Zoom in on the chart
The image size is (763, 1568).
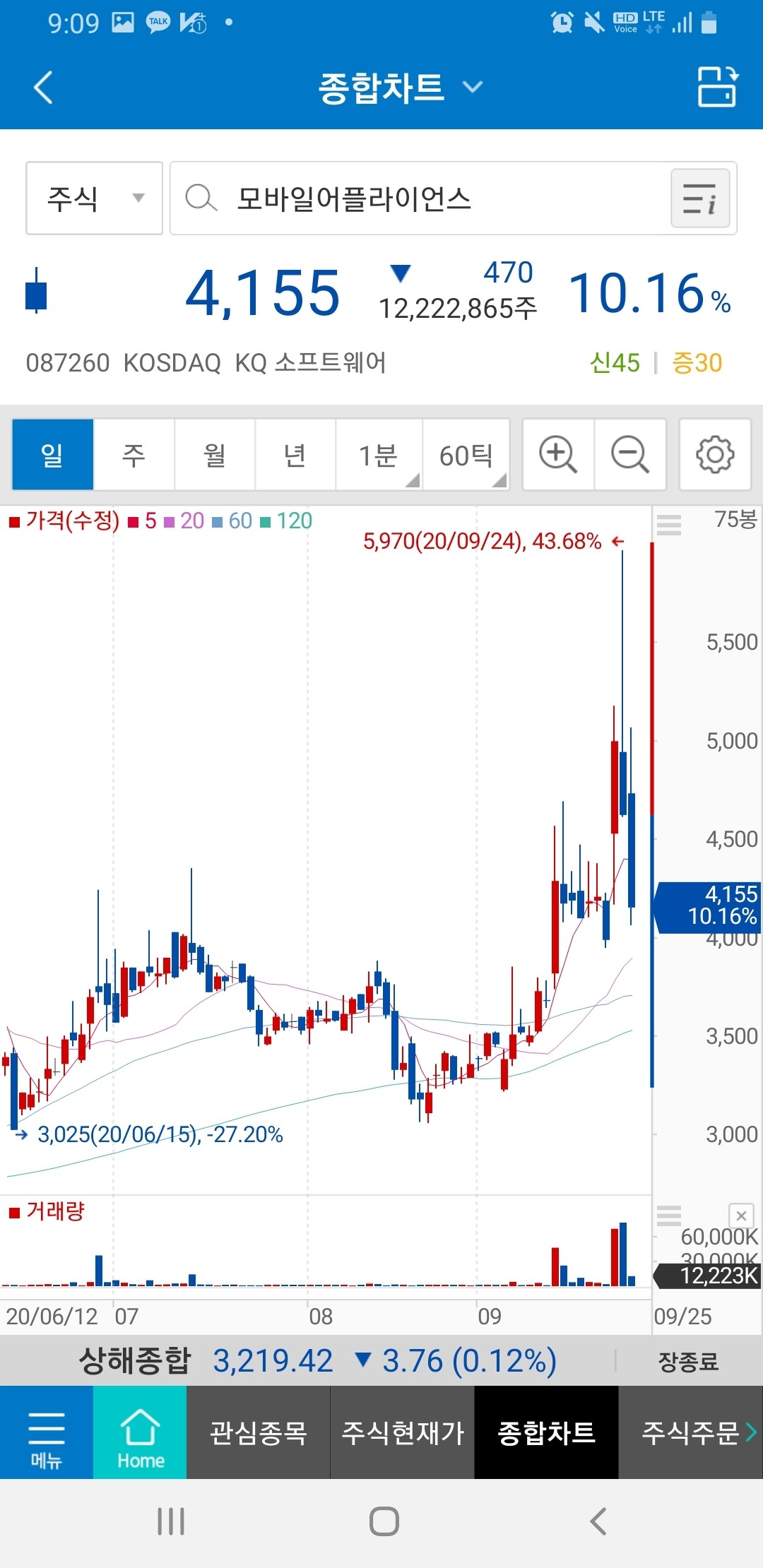558,455
